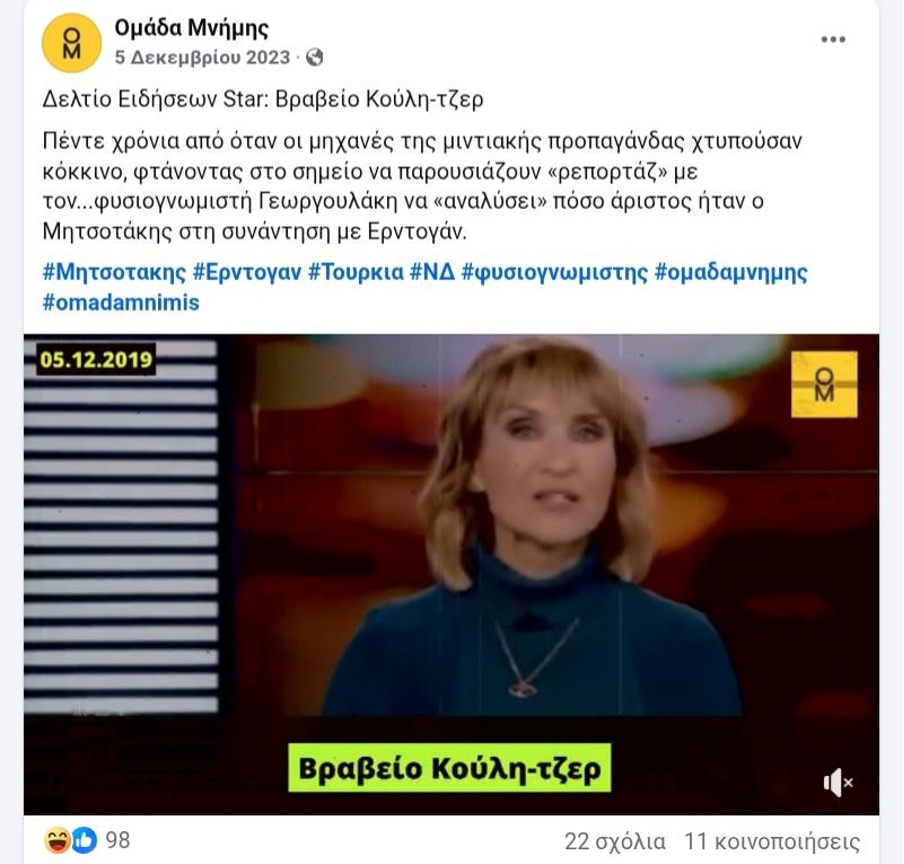The width and height of the screenshot is (904, 864).
Task: Open the three-dot post options menu
Action: tap(833, 39)
